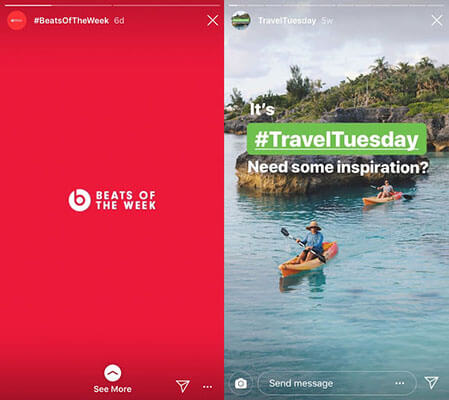Click the TravelTuesday story progress bar
This screenshot has width=449, height=400.
337,5
